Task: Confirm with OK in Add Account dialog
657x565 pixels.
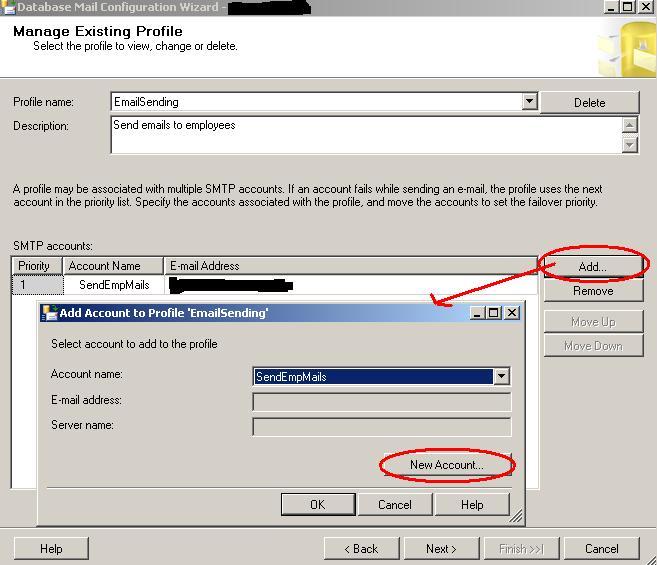Action: click(318, 505)
